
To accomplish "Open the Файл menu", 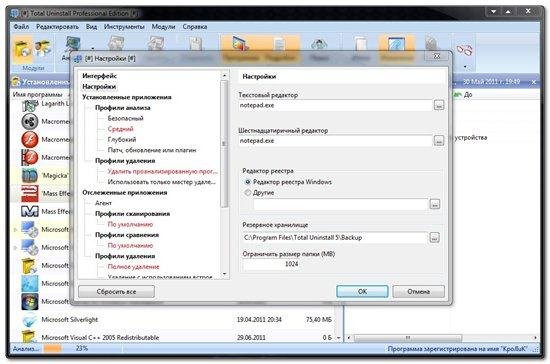I will [21, 27].
